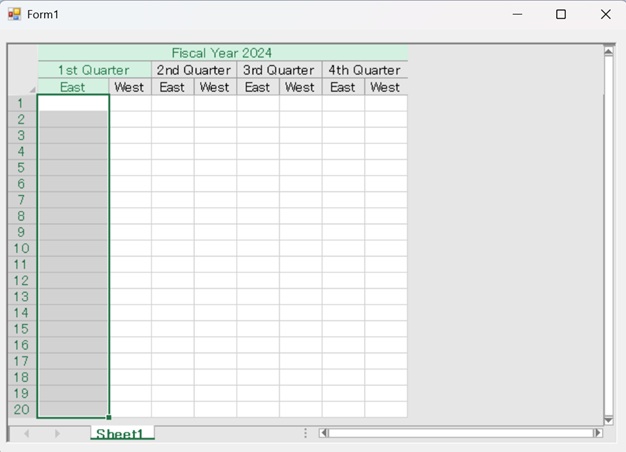This screenshot has width=626, height=452.
Task: Select row header 20
Action: (x=22, y=409)
